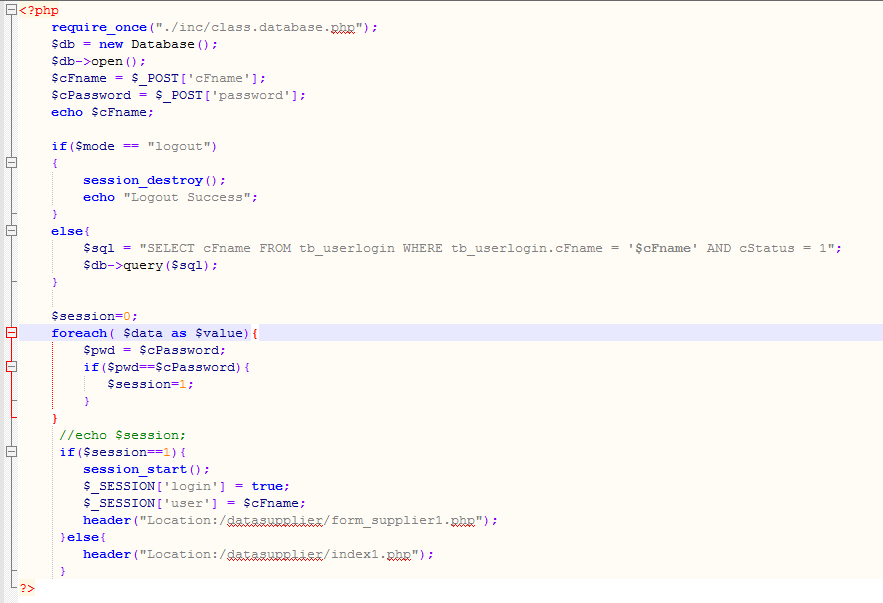Collapse the fold marker beside if($pwd==$cPassword){

pyautogui.click(x=11, y=367)
